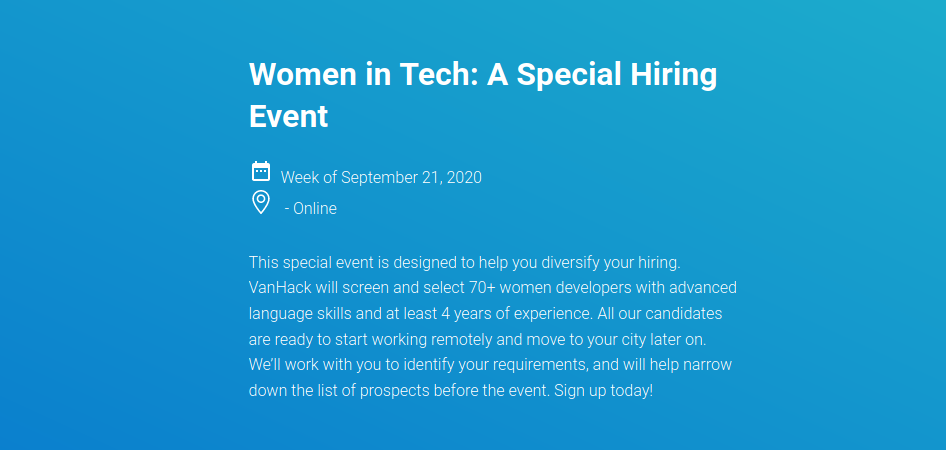The width and height of the screenshot is (946, 450).
Task: Click the word 'Event' in the title
Action: (288, 116)
